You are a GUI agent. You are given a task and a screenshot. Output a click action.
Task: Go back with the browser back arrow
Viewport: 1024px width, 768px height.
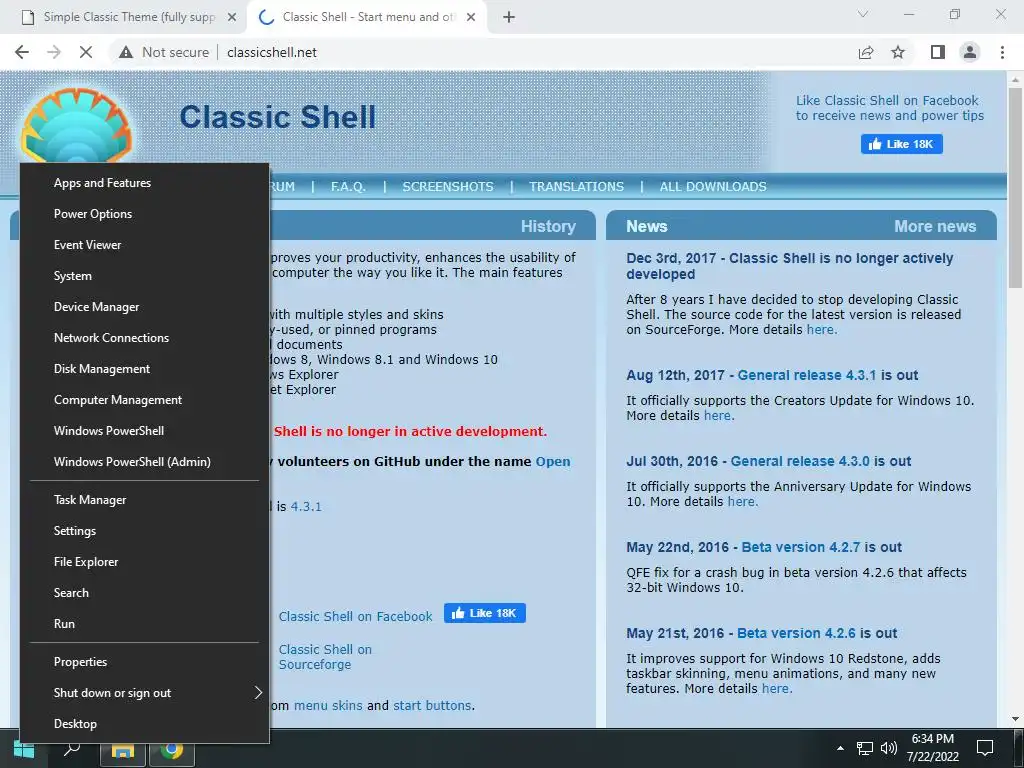click(22, 52)
